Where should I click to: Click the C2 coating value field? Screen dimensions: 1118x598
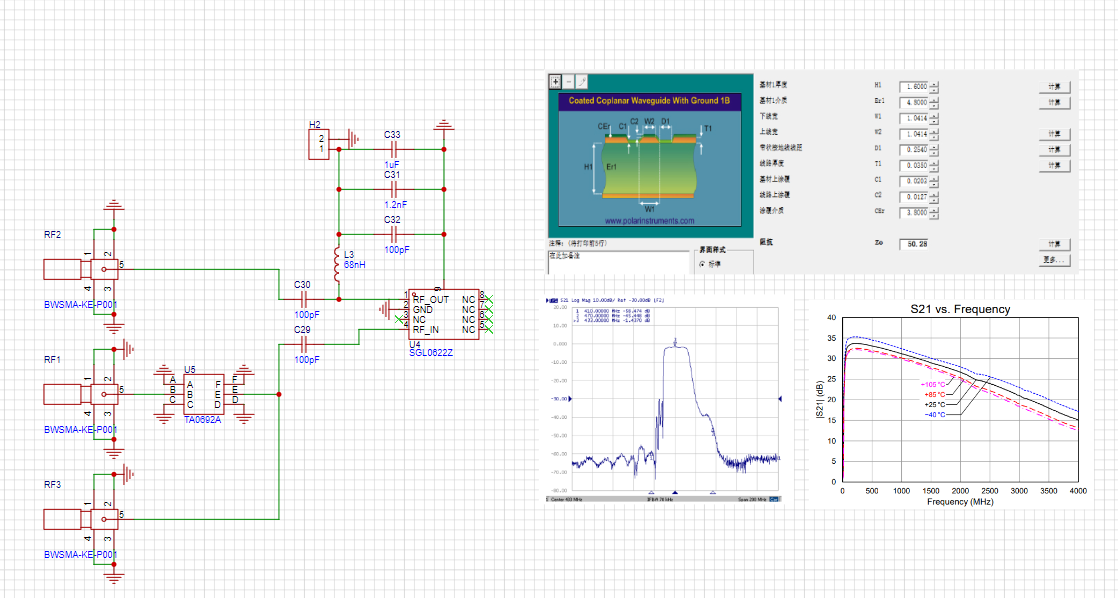(914, 196)
